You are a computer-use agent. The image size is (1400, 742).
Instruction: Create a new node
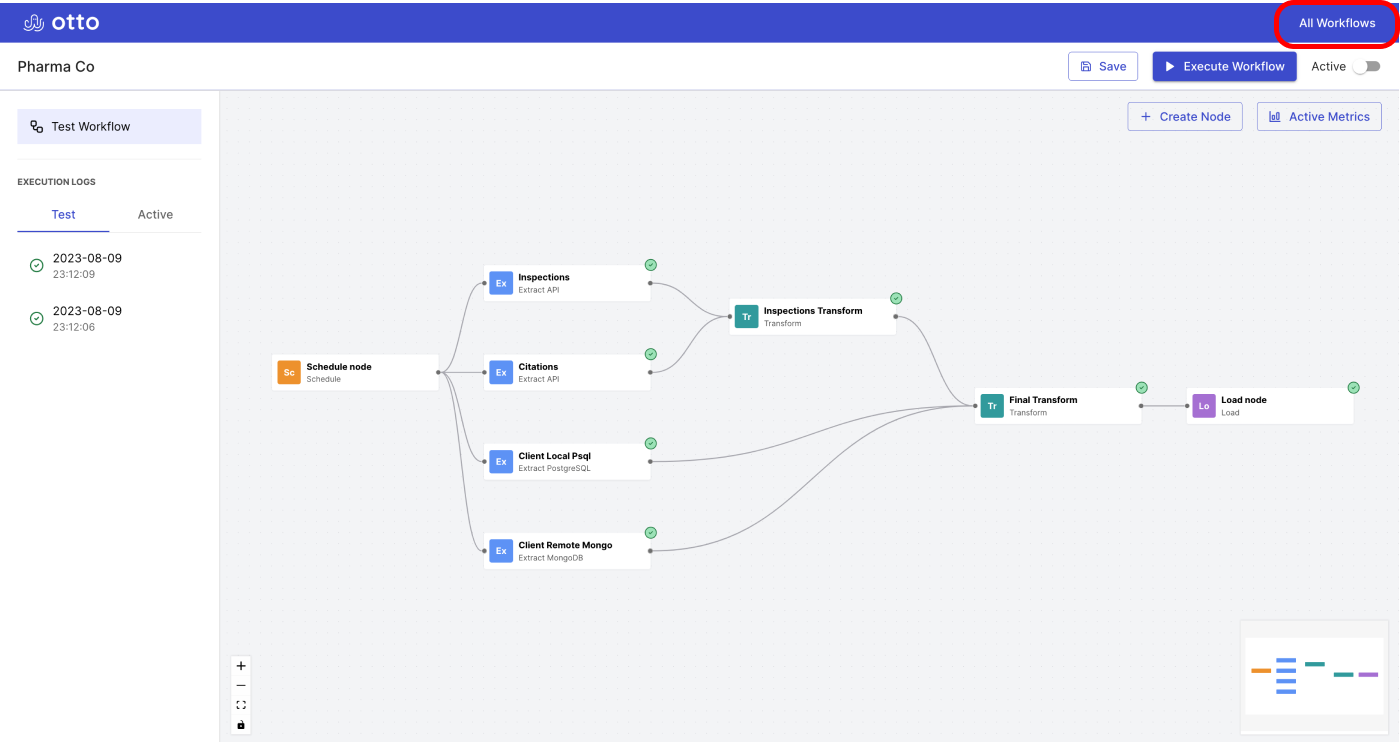(x=1185, y=116)
